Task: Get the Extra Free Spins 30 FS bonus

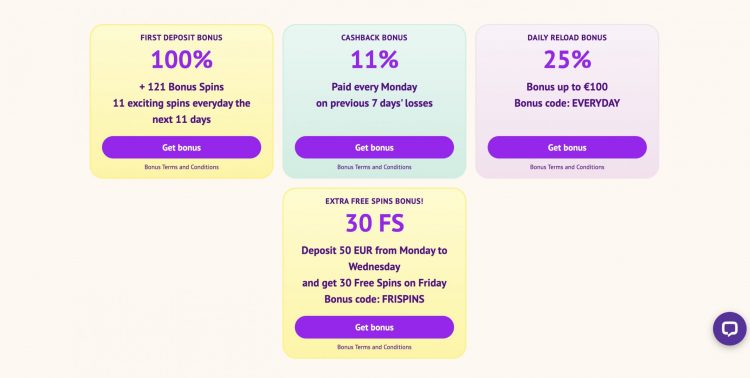Action: tap(374, 327)
